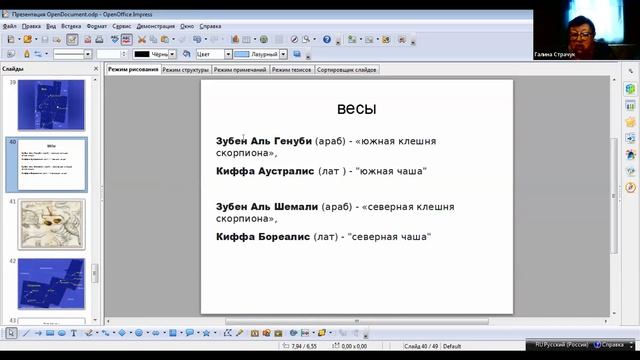Click the Copy icon
Image resolution: width=640 pixels, height=360 pixels.
[153, 40]
